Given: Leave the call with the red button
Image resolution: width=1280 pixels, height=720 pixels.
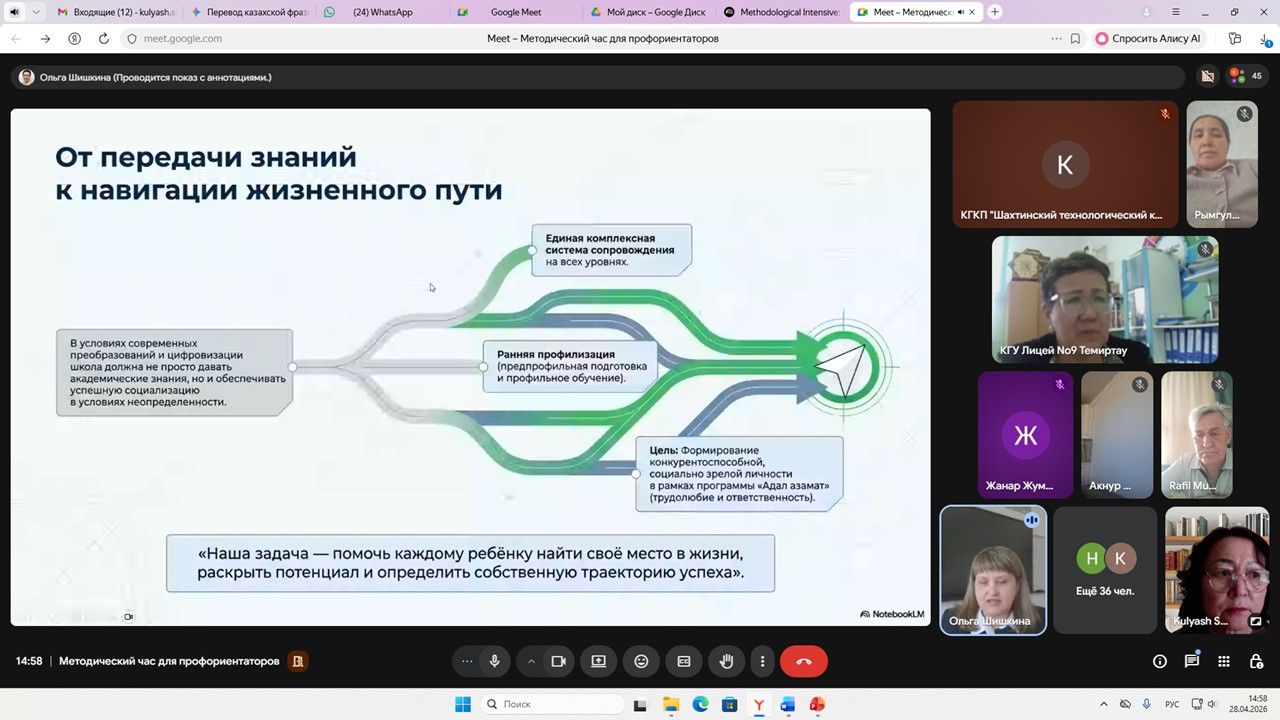Looking at the screenshot, I should (803, 661).
